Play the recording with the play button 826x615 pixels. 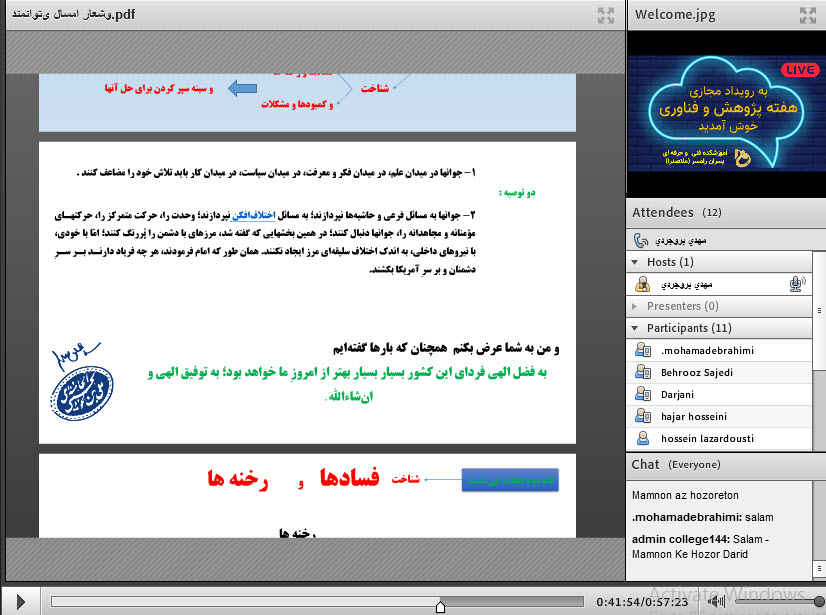(21, 601)
